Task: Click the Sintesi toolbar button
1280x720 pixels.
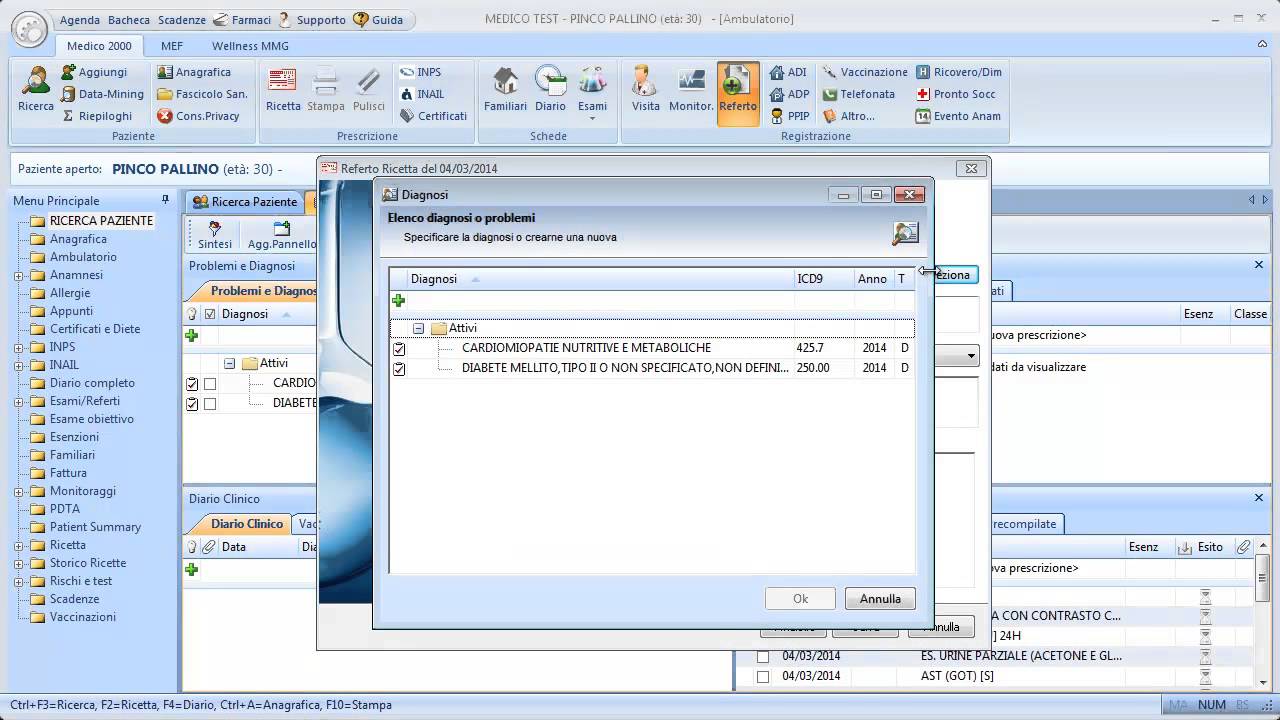Action: (x=215, y=236)
